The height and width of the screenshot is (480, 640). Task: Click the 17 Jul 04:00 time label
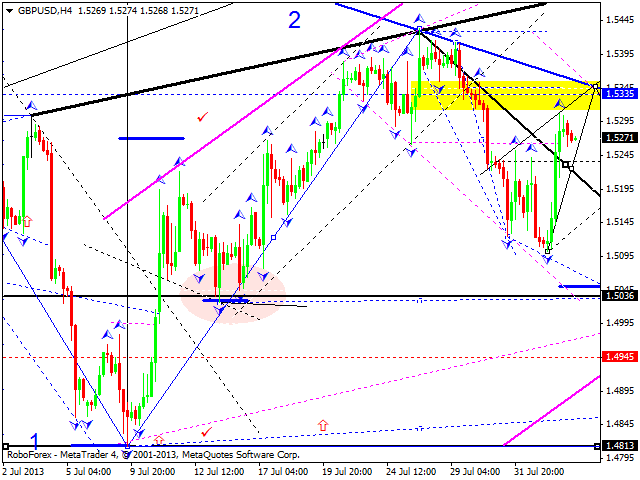[x=283, y=472]
